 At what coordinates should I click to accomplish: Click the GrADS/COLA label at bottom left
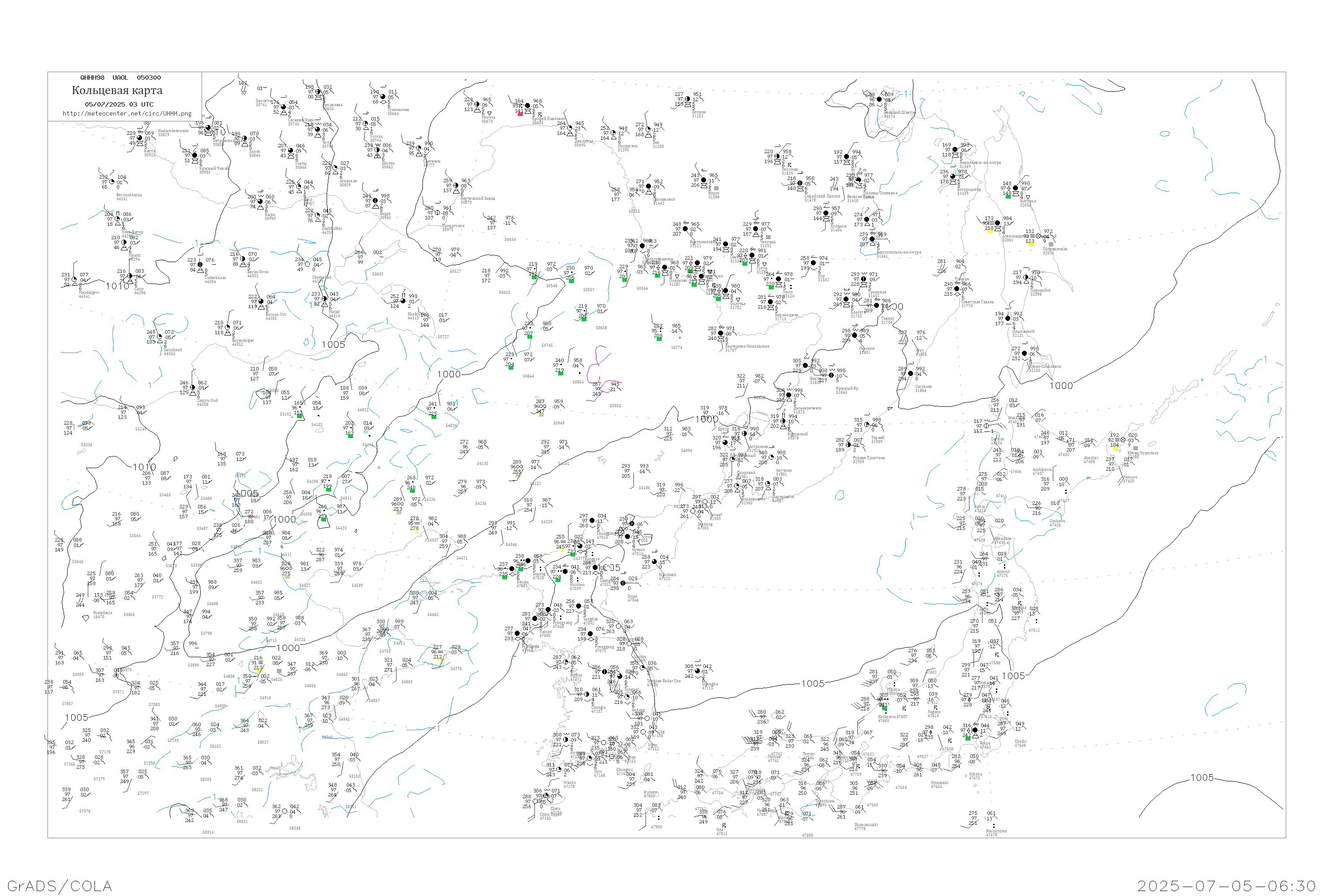coord(60,886)
